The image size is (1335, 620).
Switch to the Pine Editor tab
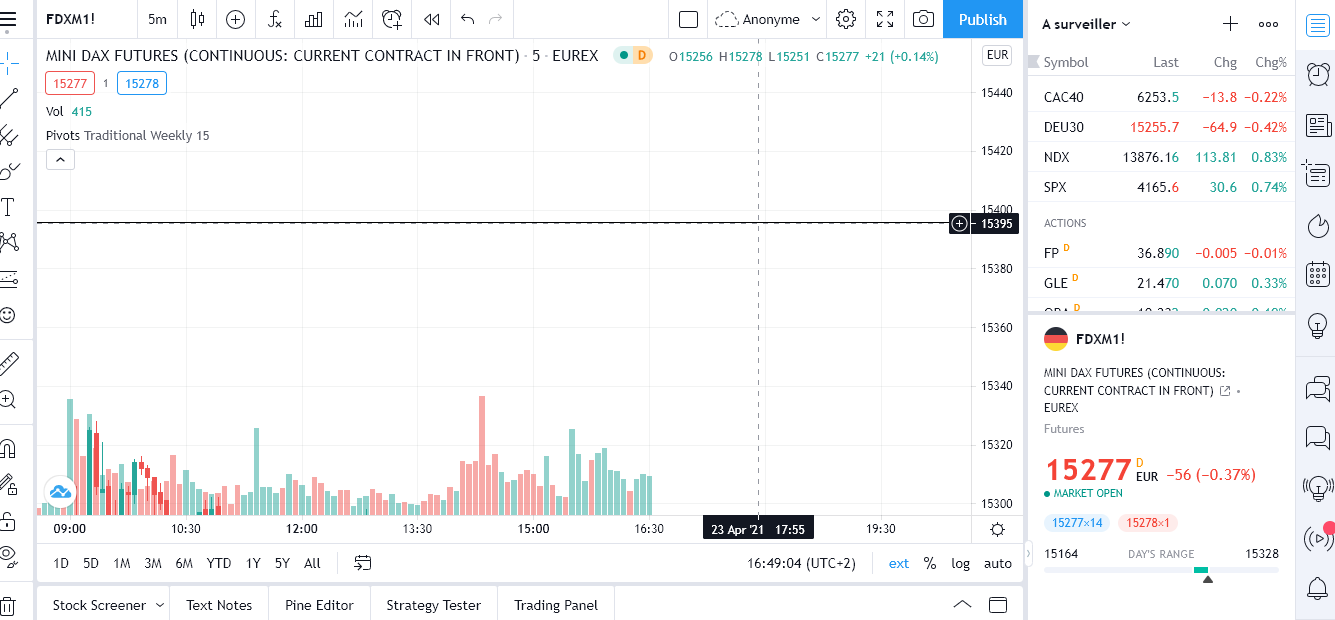point(319,605)
